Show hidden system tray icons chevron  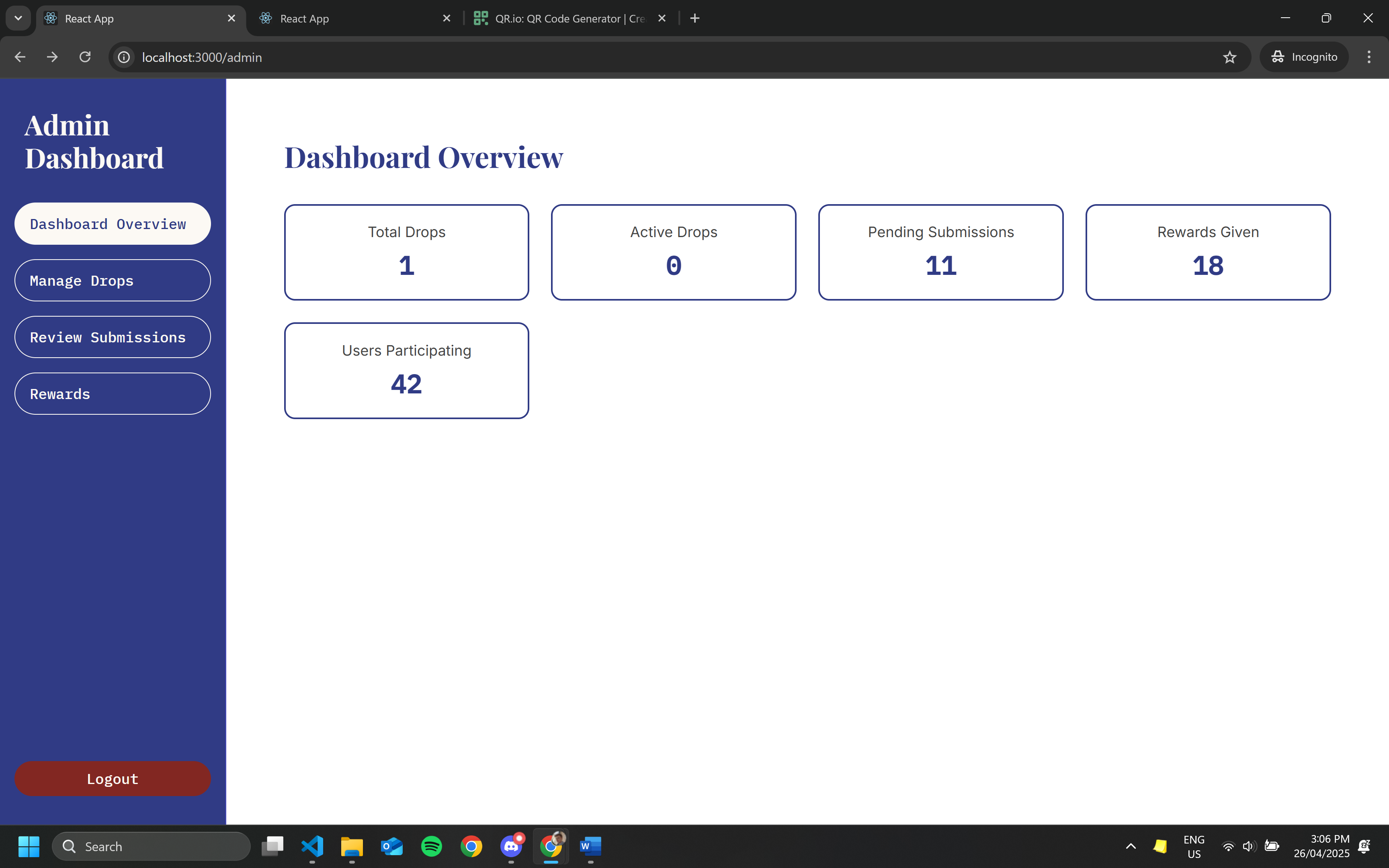(x=1131, y=846)
